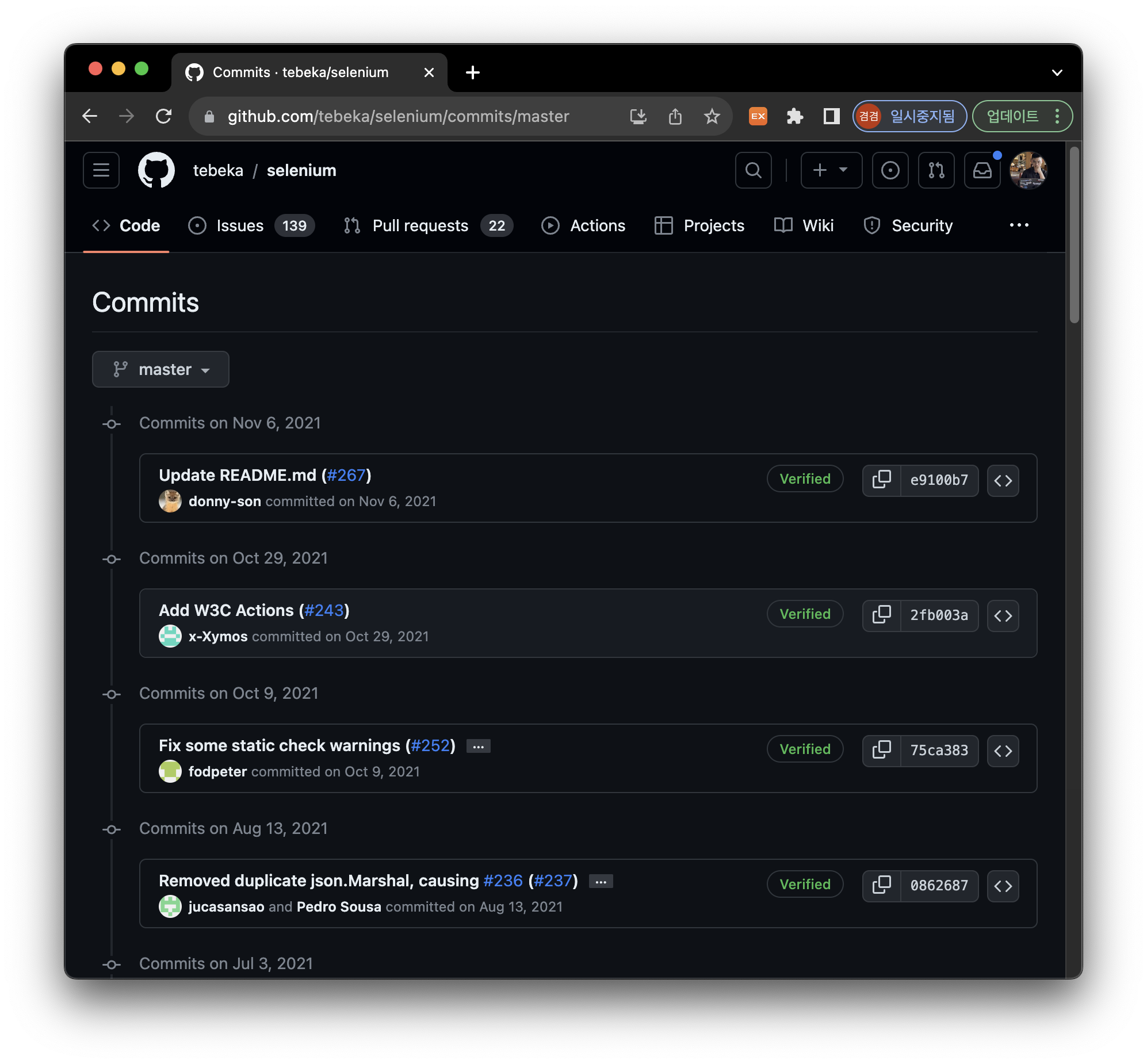The image size is (1147, 1064).
Task: Open the pull requests icon in header
Action: [936, 170]
